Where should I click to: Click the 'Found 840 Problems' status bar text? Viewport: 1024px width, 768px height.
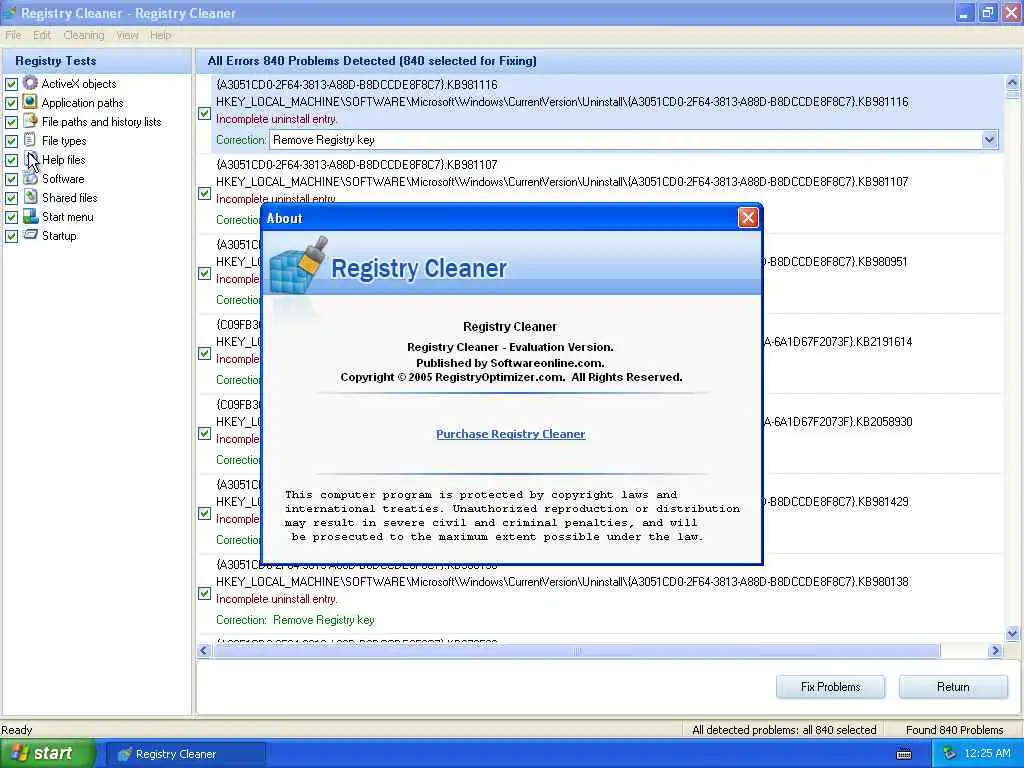tap(954, 729)
